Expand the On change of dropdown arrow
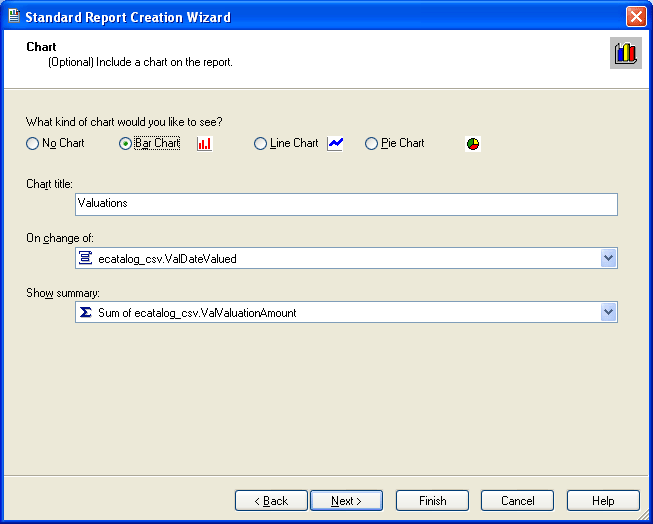The image size is (653, 524). click(608, 259)
